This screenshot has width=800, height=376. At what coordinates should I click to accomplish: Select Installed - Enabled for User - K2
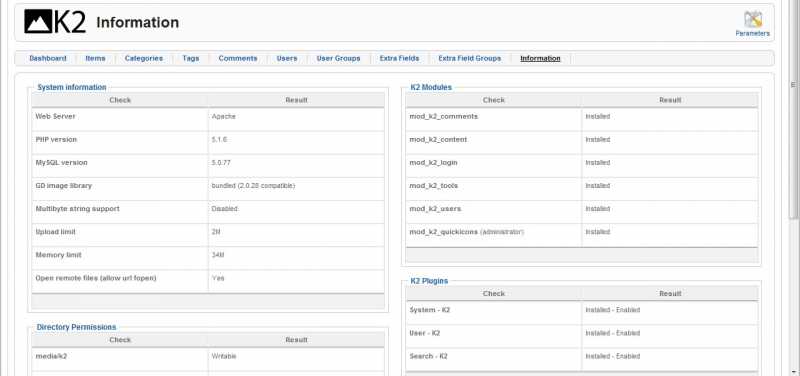point(612,333)
